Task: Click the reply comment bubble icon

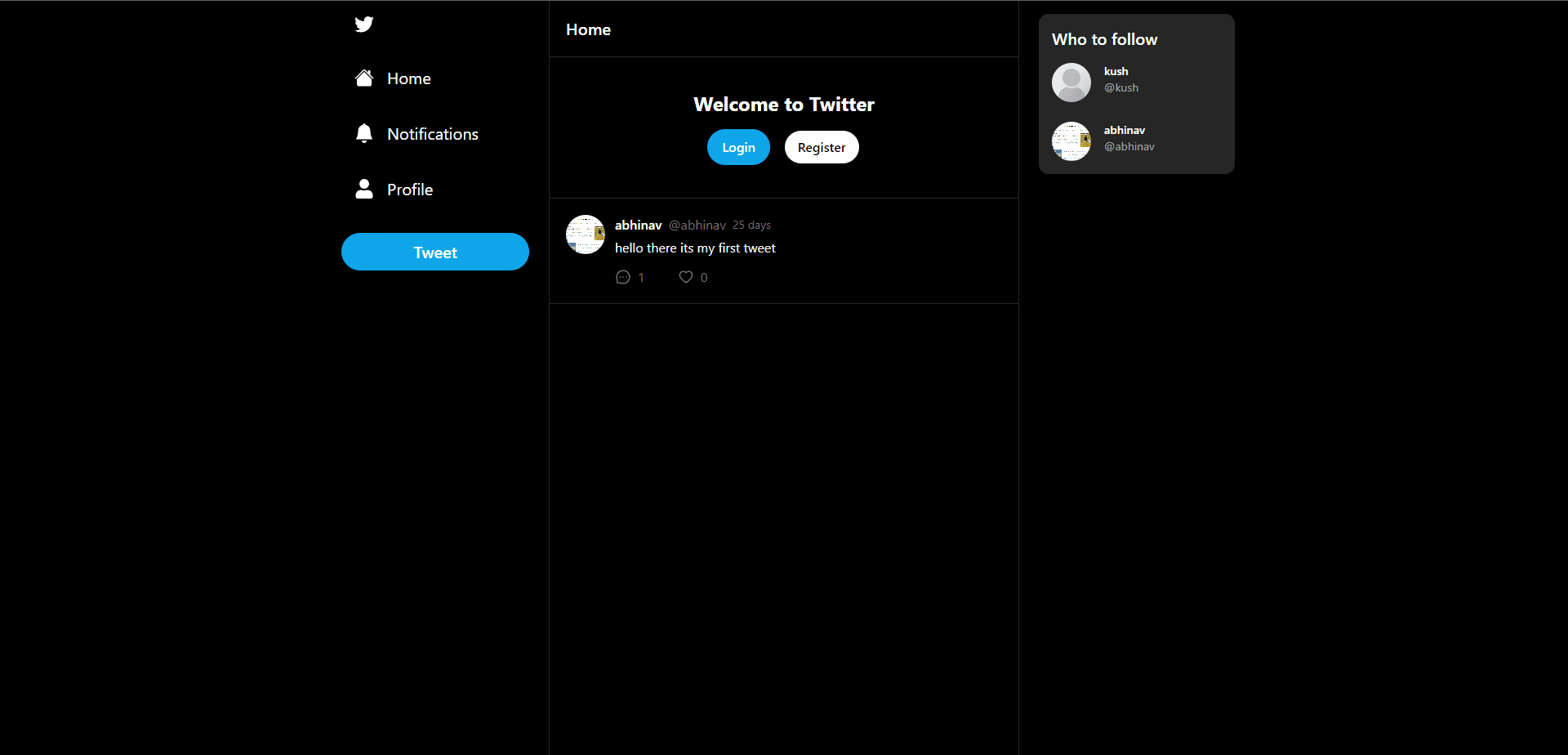Action: [x=623, y=277]
